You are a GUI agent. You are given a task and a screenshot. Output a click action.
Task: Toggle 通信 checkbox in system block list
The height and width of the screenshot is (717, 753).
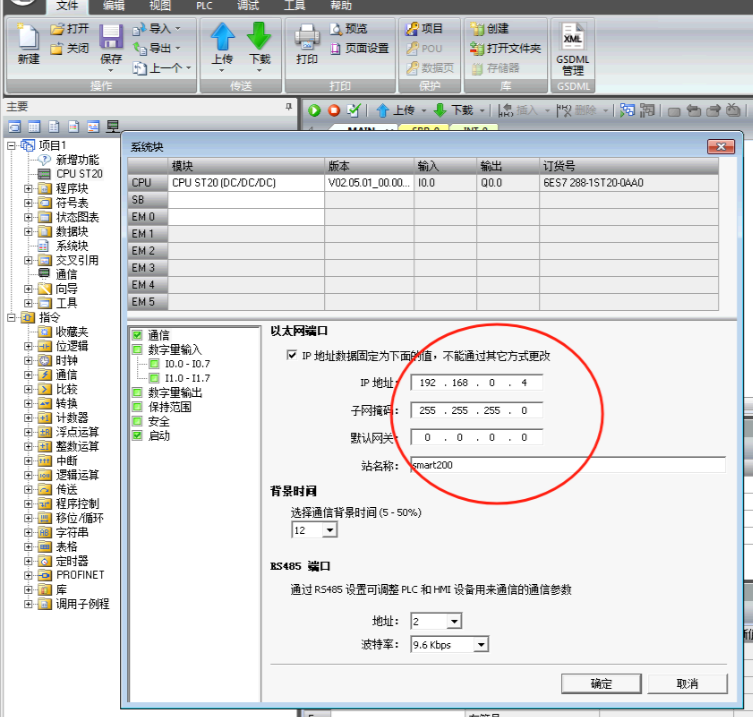138,335
